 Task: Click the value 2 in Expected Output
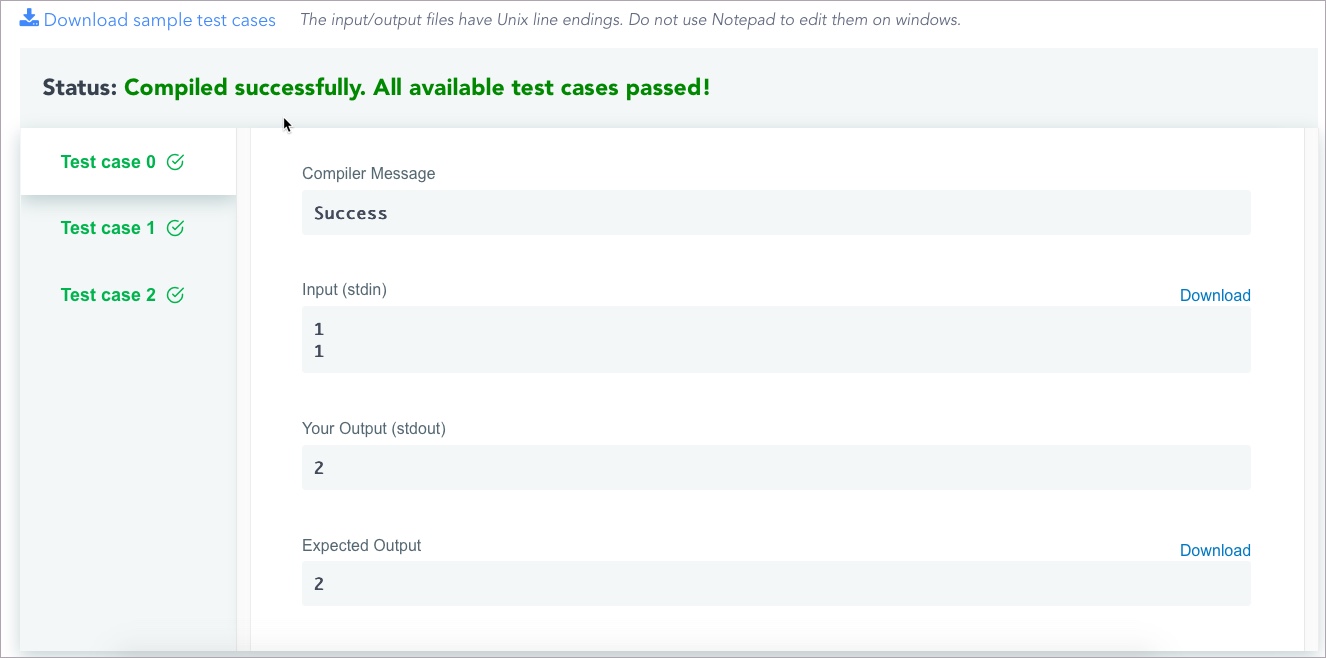point(318,583)
